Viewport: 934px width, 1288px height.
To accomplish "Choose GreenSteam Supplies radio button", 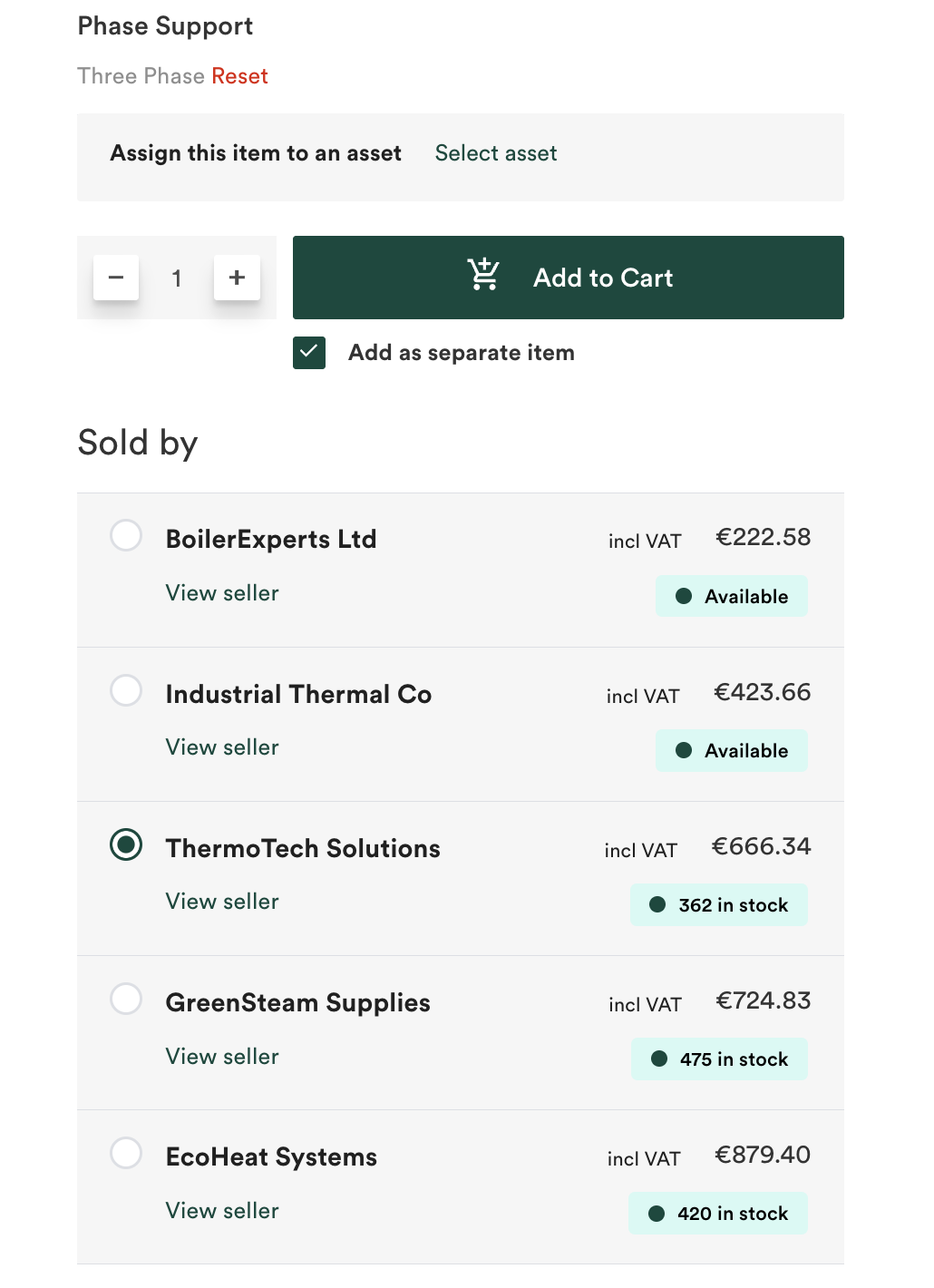I will [x=126, y=999].
